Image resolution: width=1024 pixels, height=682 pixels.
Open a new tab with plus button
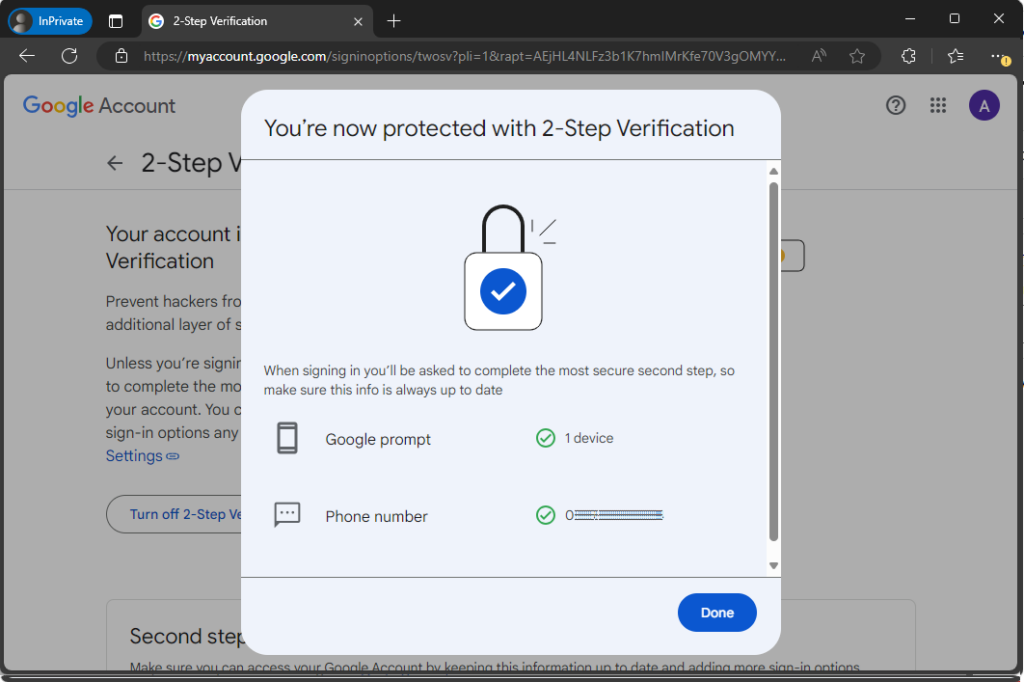pyautogui.click(x=394, y=20)
